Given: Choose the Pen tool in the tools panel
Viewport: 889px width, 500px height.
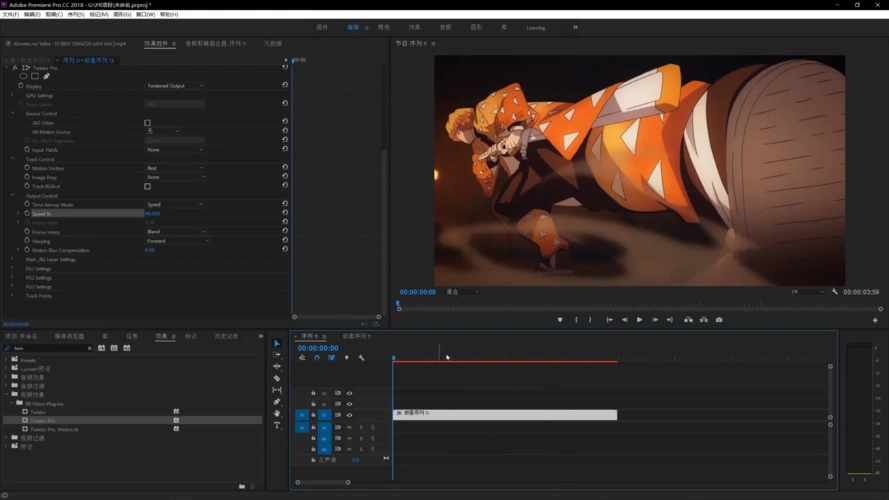Looking at the screenshot, I should coord(277,402).
